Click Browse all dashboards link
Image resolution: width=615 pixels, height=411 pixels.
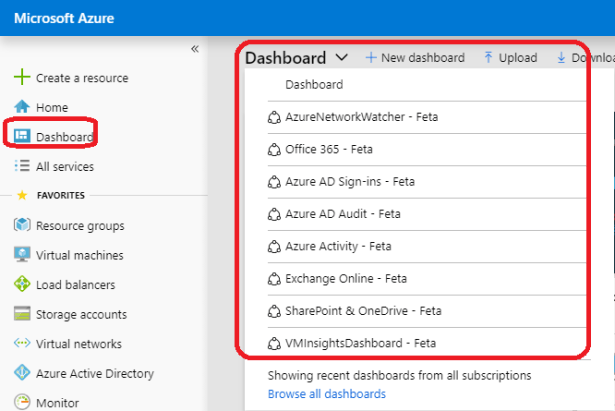pos(327,394)
